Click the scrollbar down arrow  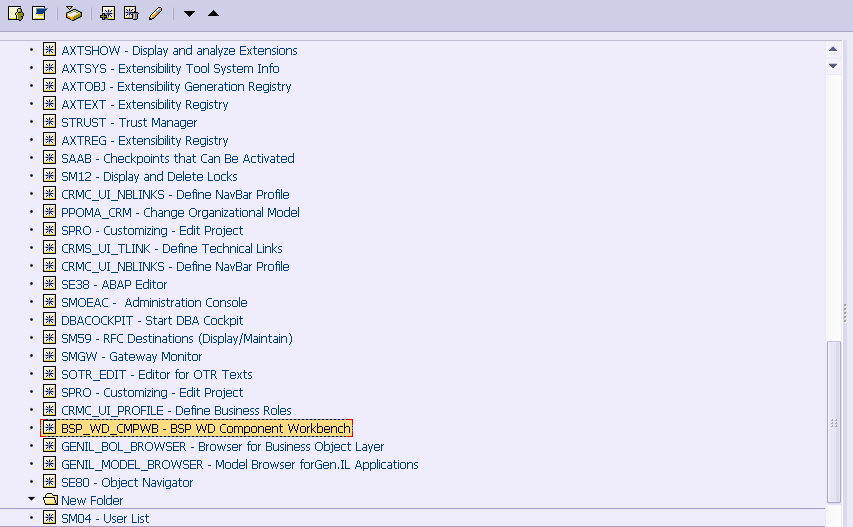(833, 66)
